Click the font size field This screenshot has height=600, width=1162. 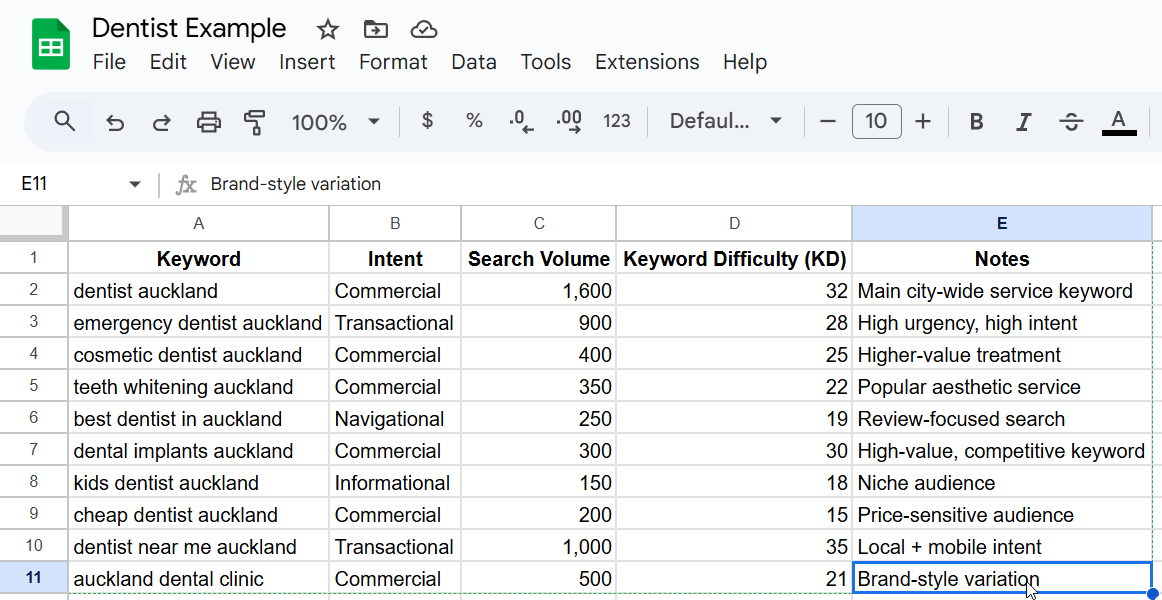click(876, 121)
